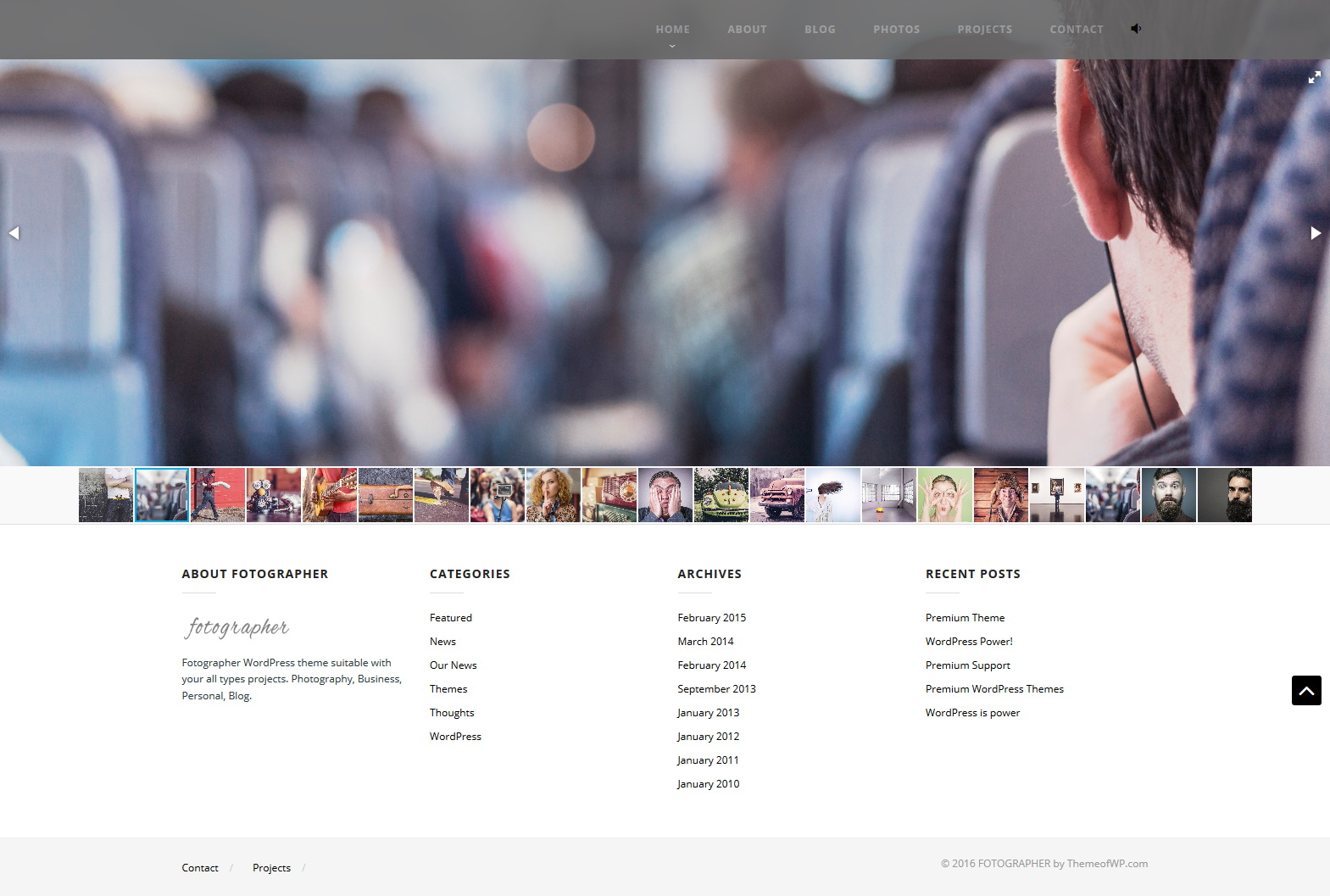Choose thumbnail of man walking past red wall

click(x=218, y=495)
